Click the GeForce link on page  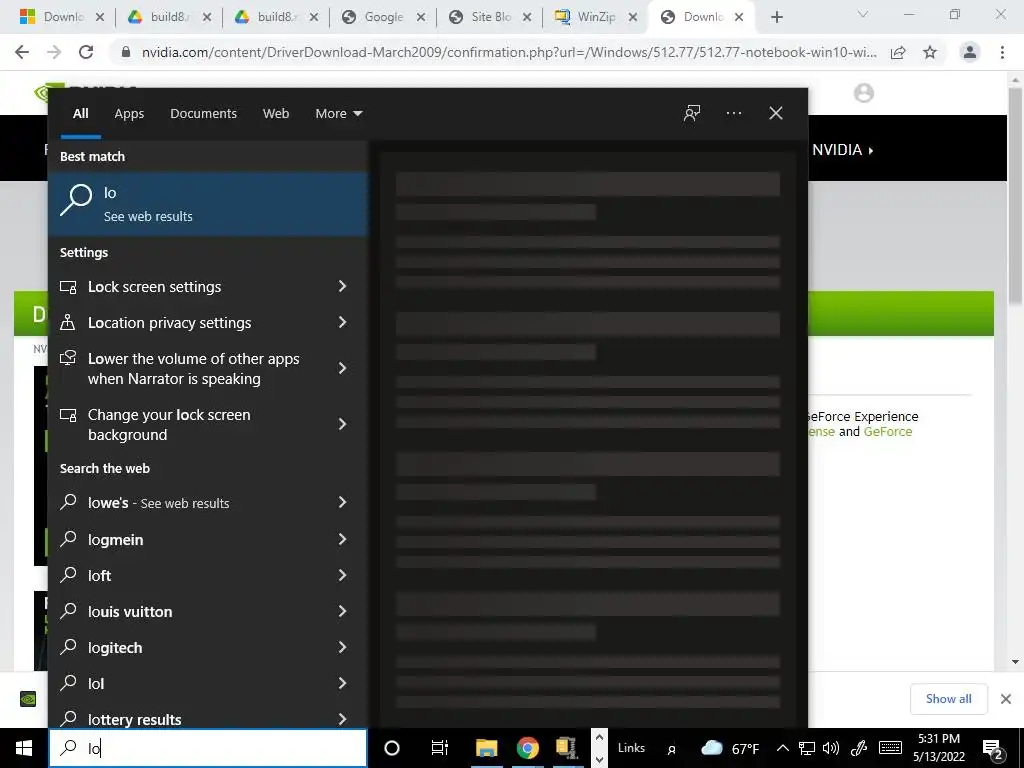(888, 432)
